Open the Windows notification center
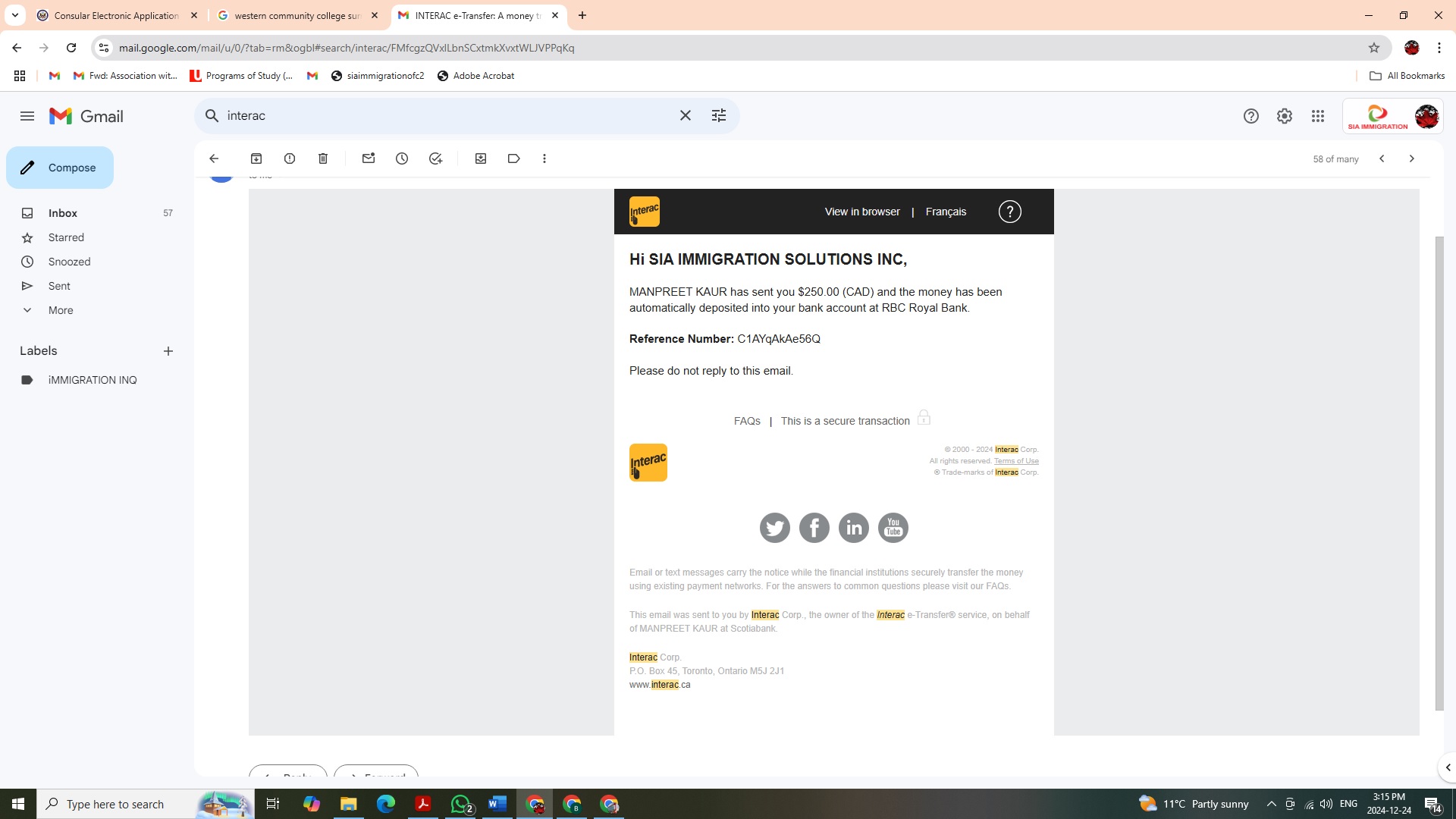 click(1432, 804)
